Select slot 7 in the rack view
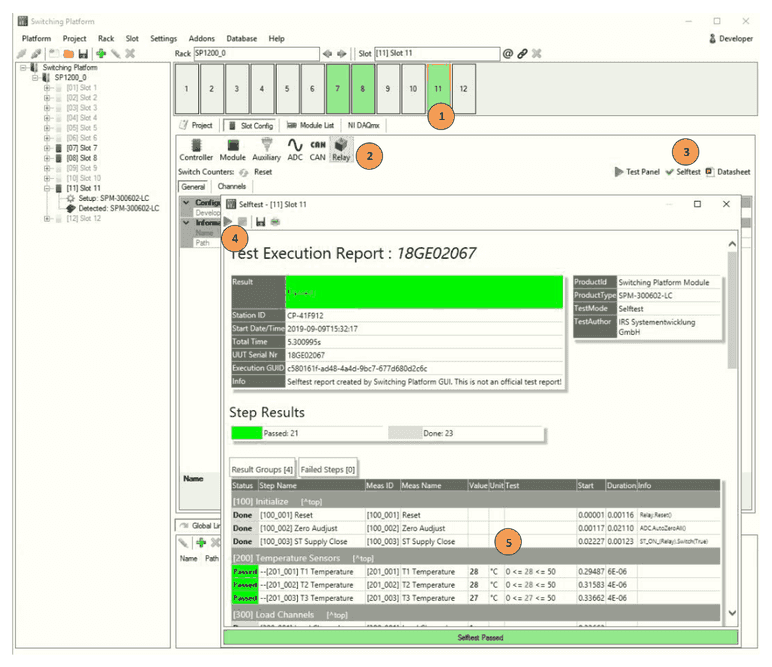This screenshot has height=667, width=772. point(338,89)
